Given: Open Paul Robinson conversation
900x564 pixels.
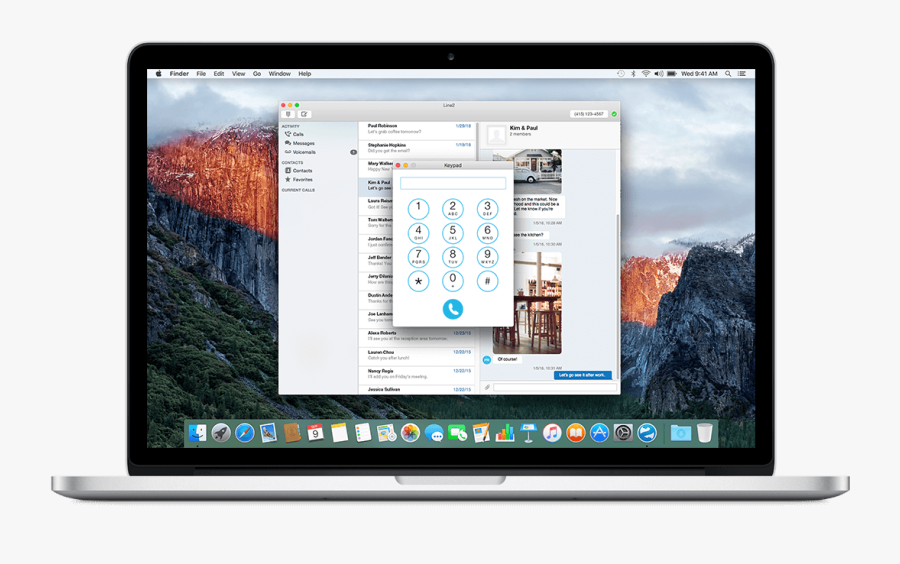Looking at the screenshot, I should pos(417,129).
